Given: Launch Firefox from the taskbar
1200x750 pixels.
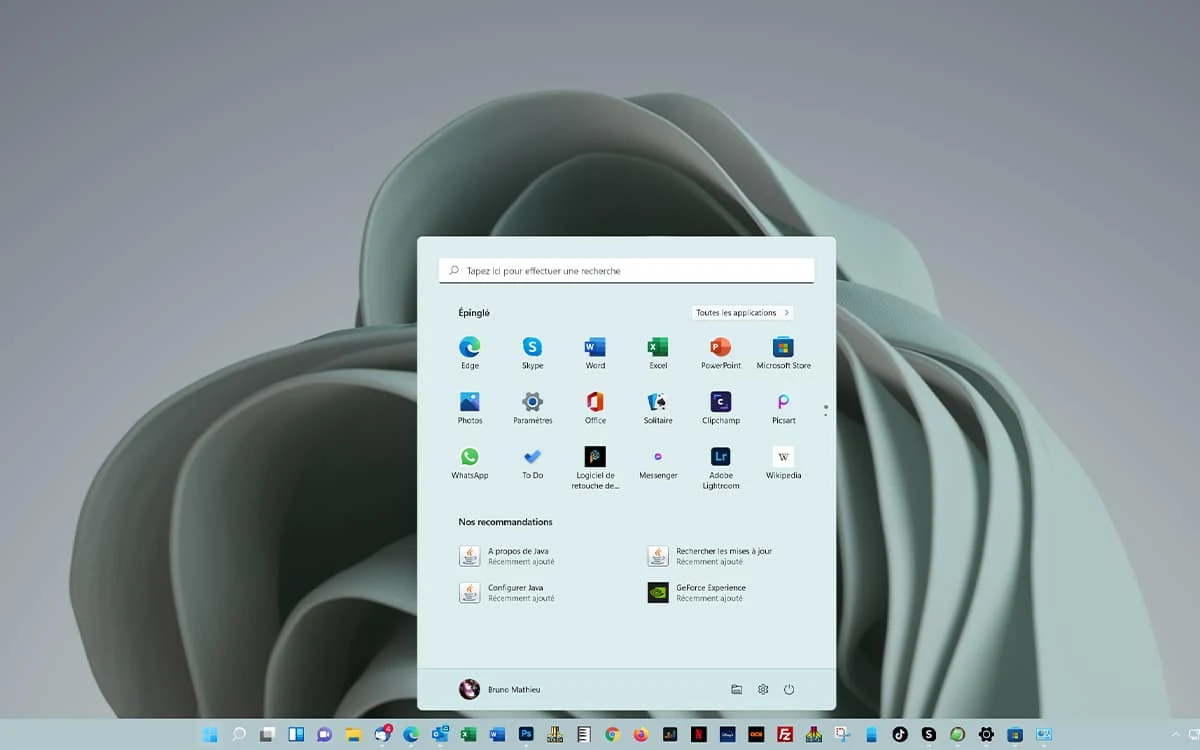Looking at the screenshot, I should pos(641,734).
